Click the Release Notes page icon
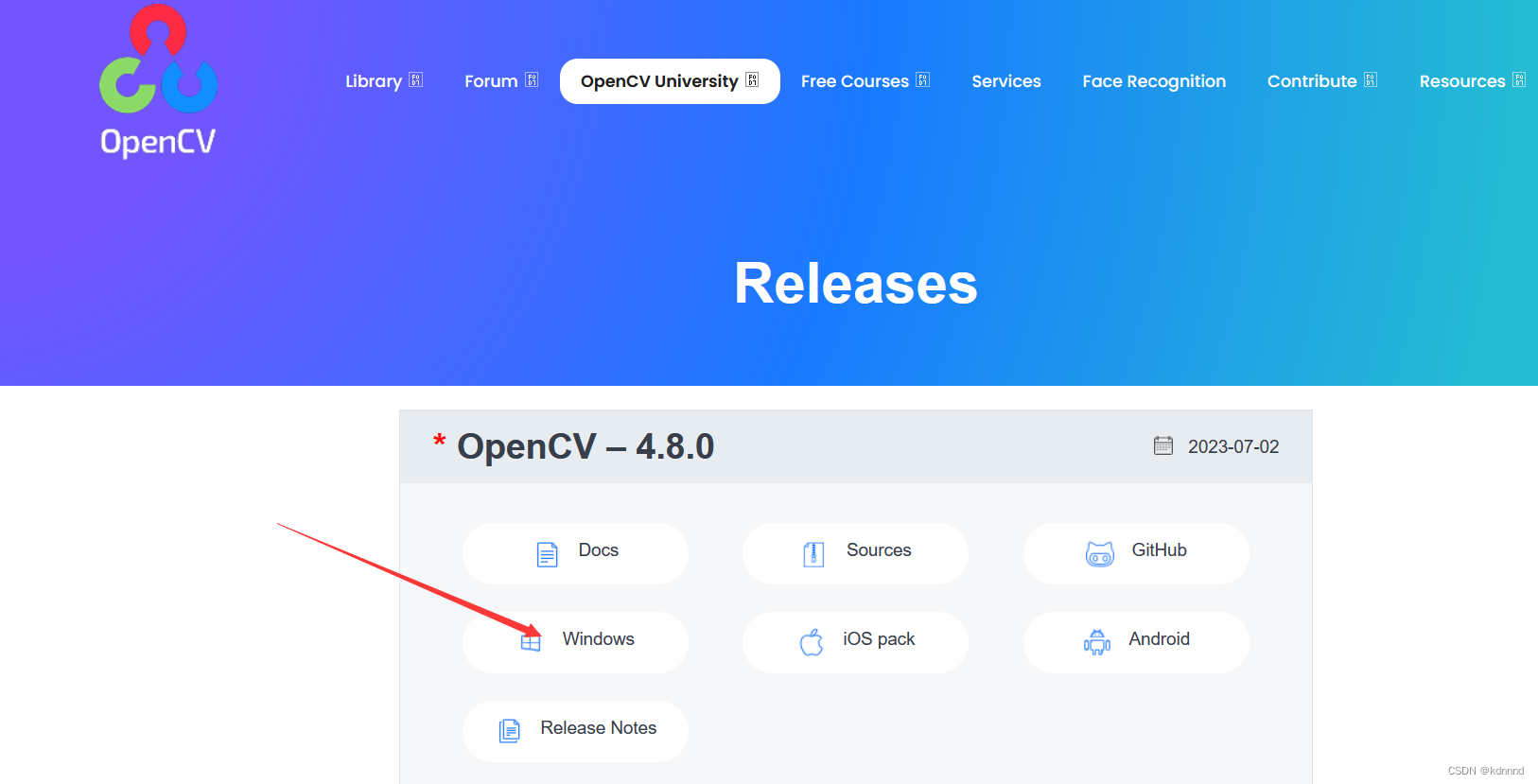Screen dimensions: 1538x784 tap(509, 731)
